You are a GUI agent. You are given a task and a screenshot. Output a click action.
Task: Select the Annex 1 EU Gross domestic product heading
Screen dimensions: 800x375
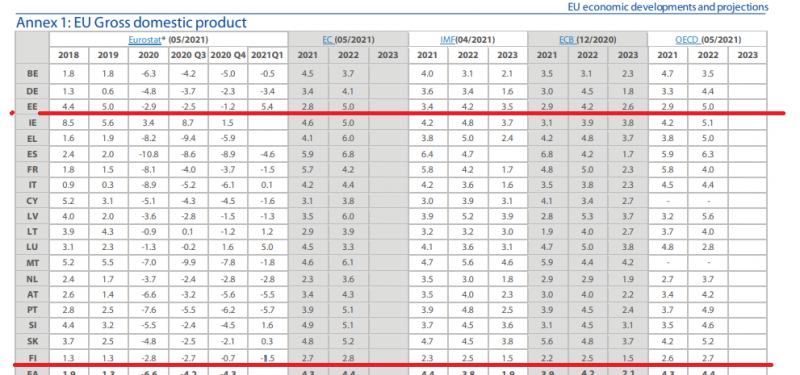[132, 22]
